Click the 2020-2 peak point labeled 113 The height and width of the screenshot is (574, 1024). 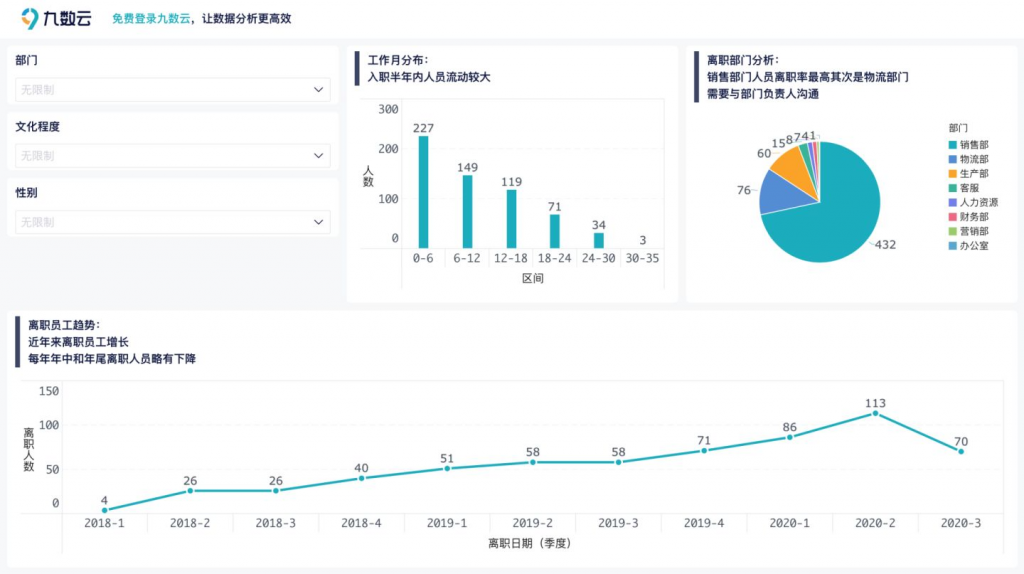875,413
